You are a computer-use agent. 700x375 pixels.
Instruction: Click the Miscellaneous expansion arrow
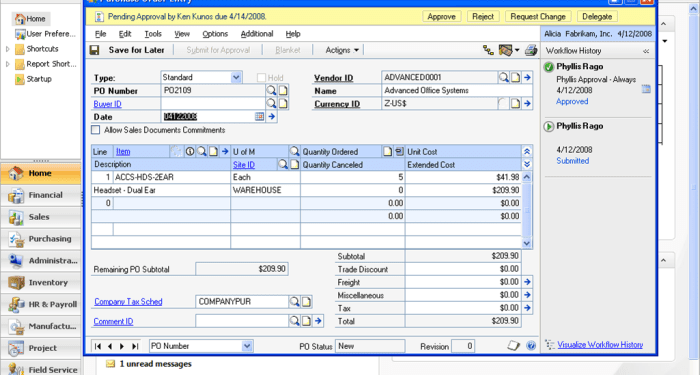click(x=527, y=295)
